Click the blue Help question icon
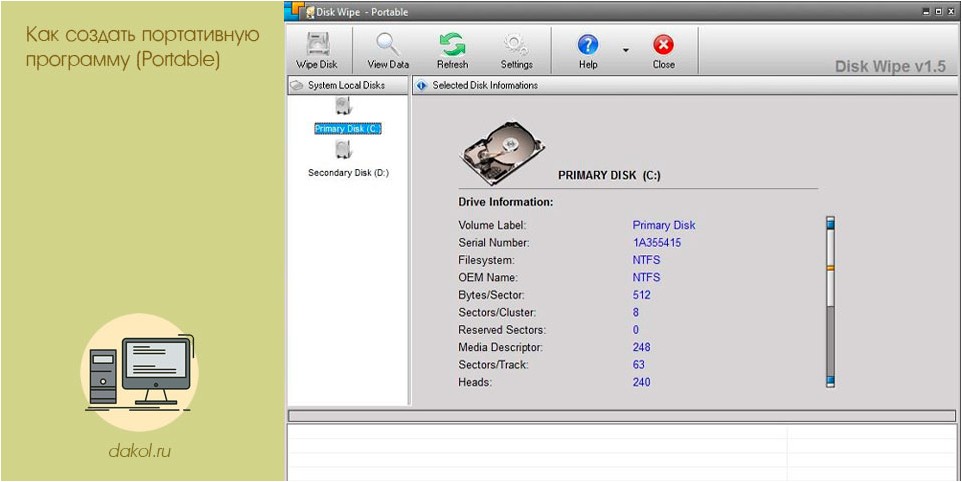The height and width of the screenshot is (482, 962). (588, 44)
